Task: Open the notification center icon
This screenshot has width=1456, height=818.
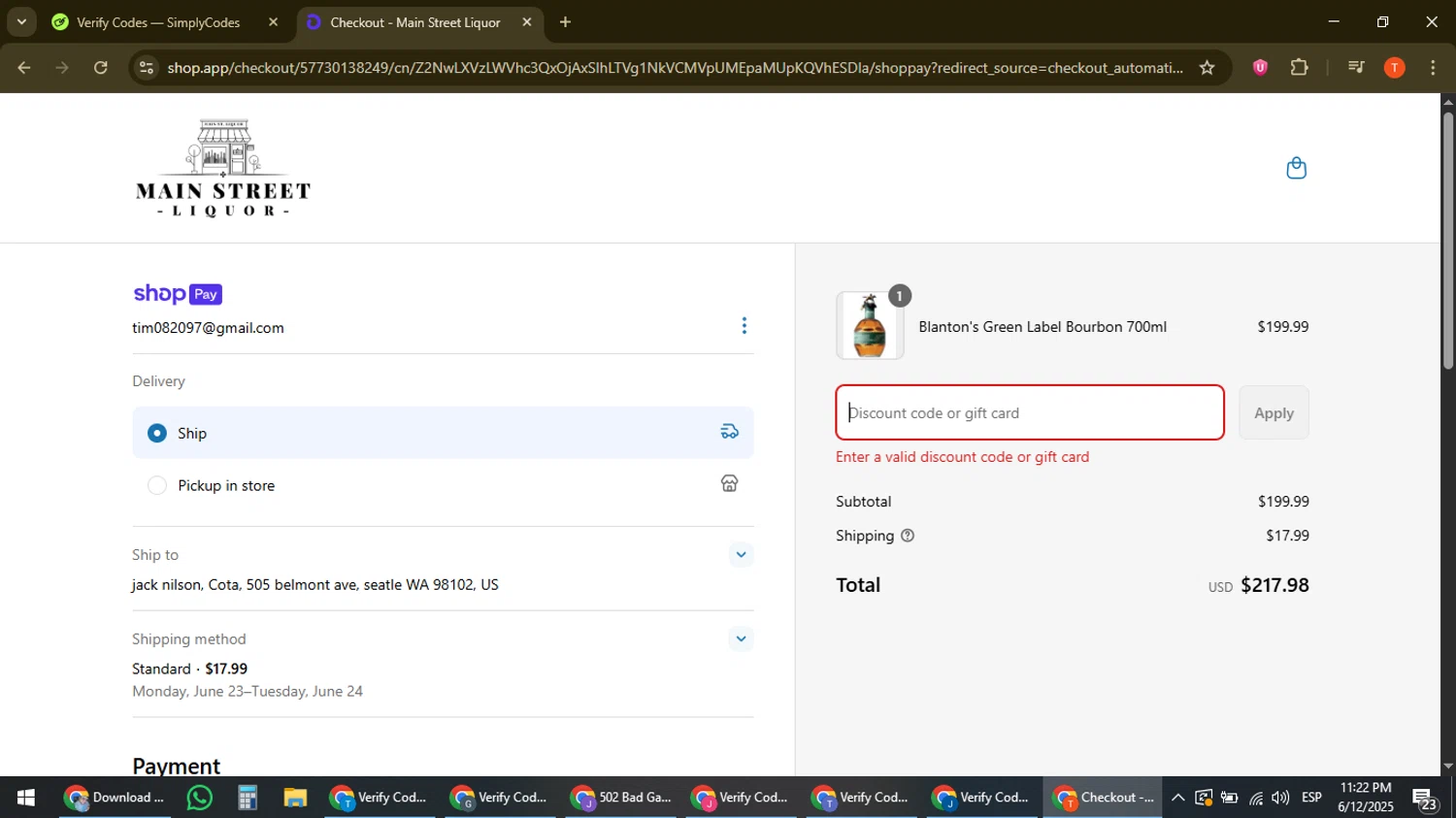Action: 1425,799
